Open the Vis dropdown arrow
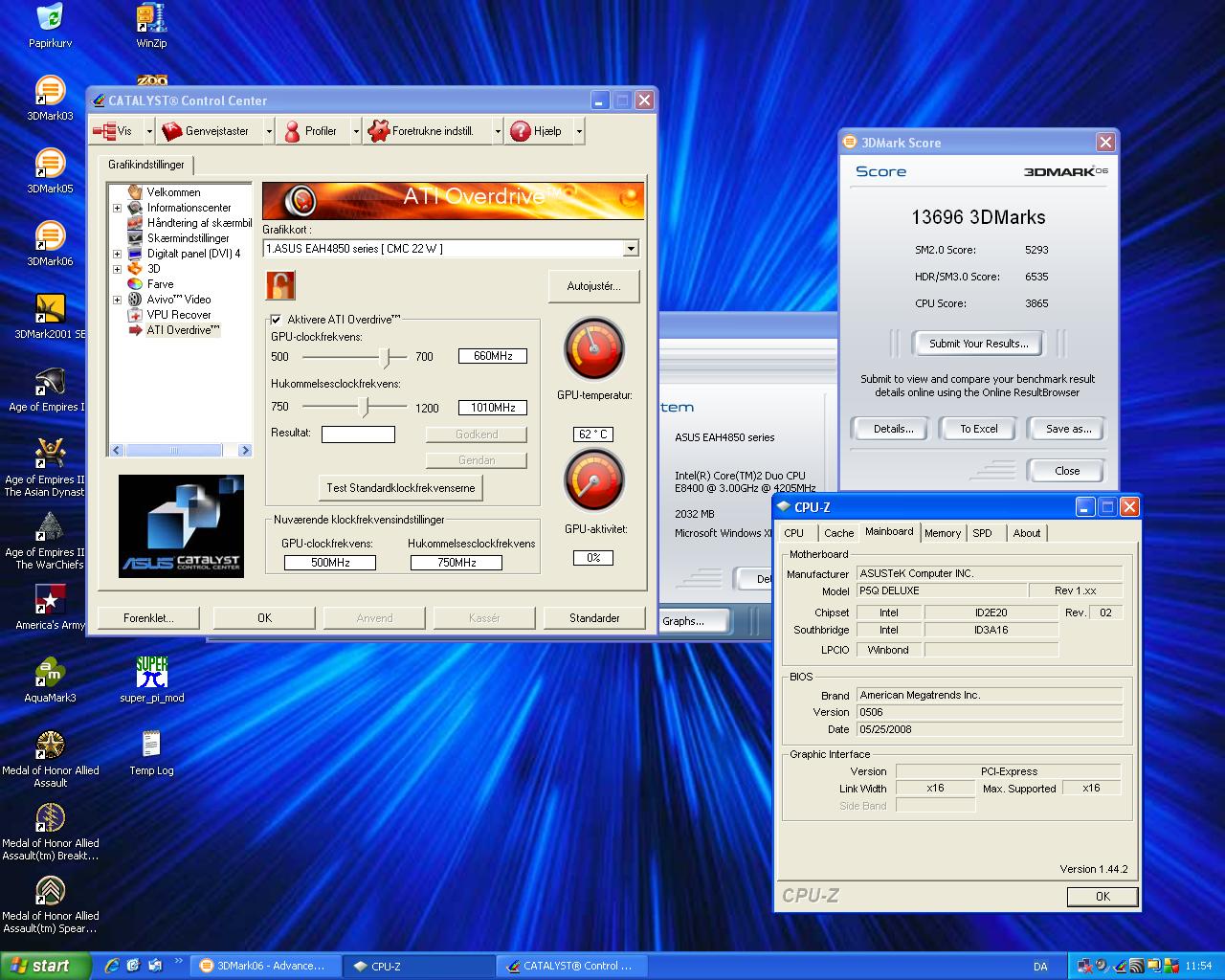1225x980 pixels. 149,131
